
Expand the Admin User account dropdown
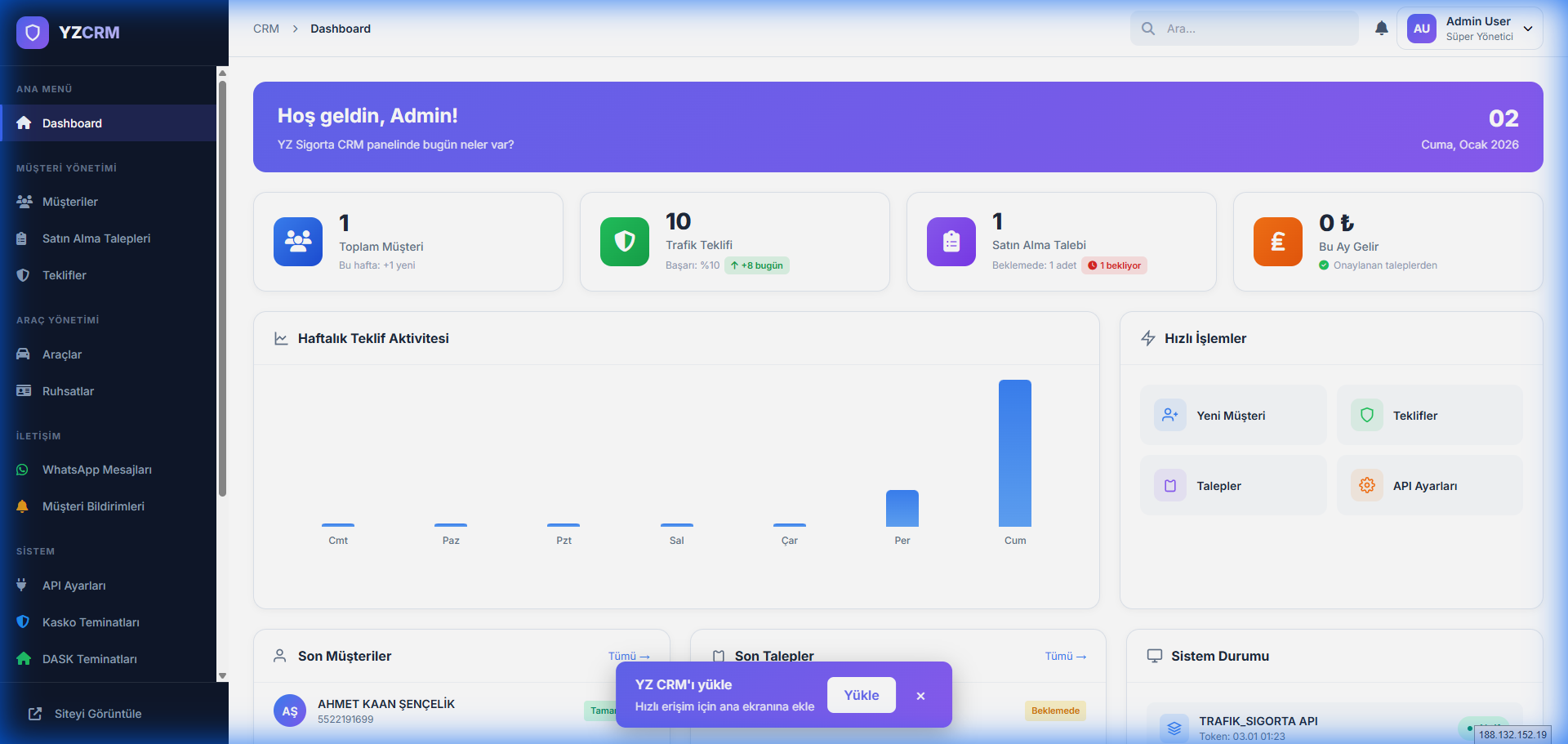1527,29
